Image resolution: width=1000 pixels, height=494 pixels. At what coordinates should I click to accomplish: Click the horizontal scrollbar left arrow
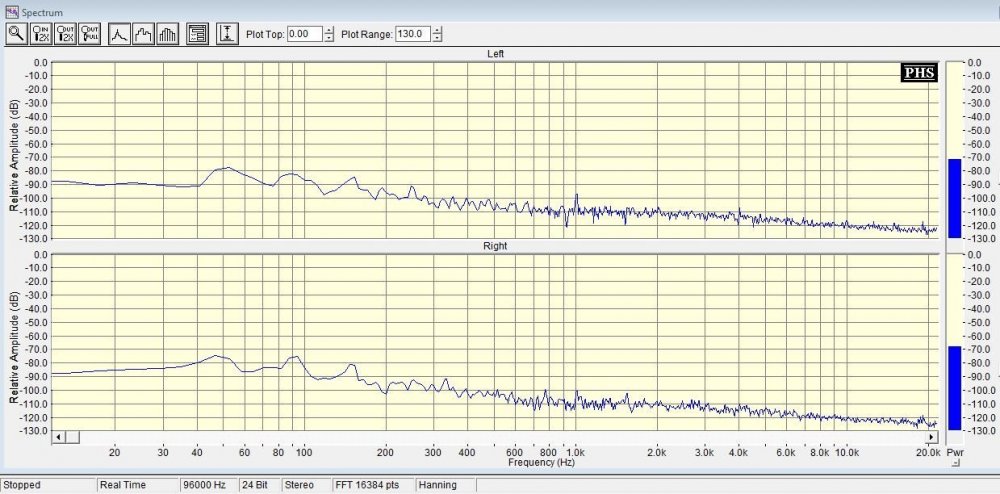58,437
